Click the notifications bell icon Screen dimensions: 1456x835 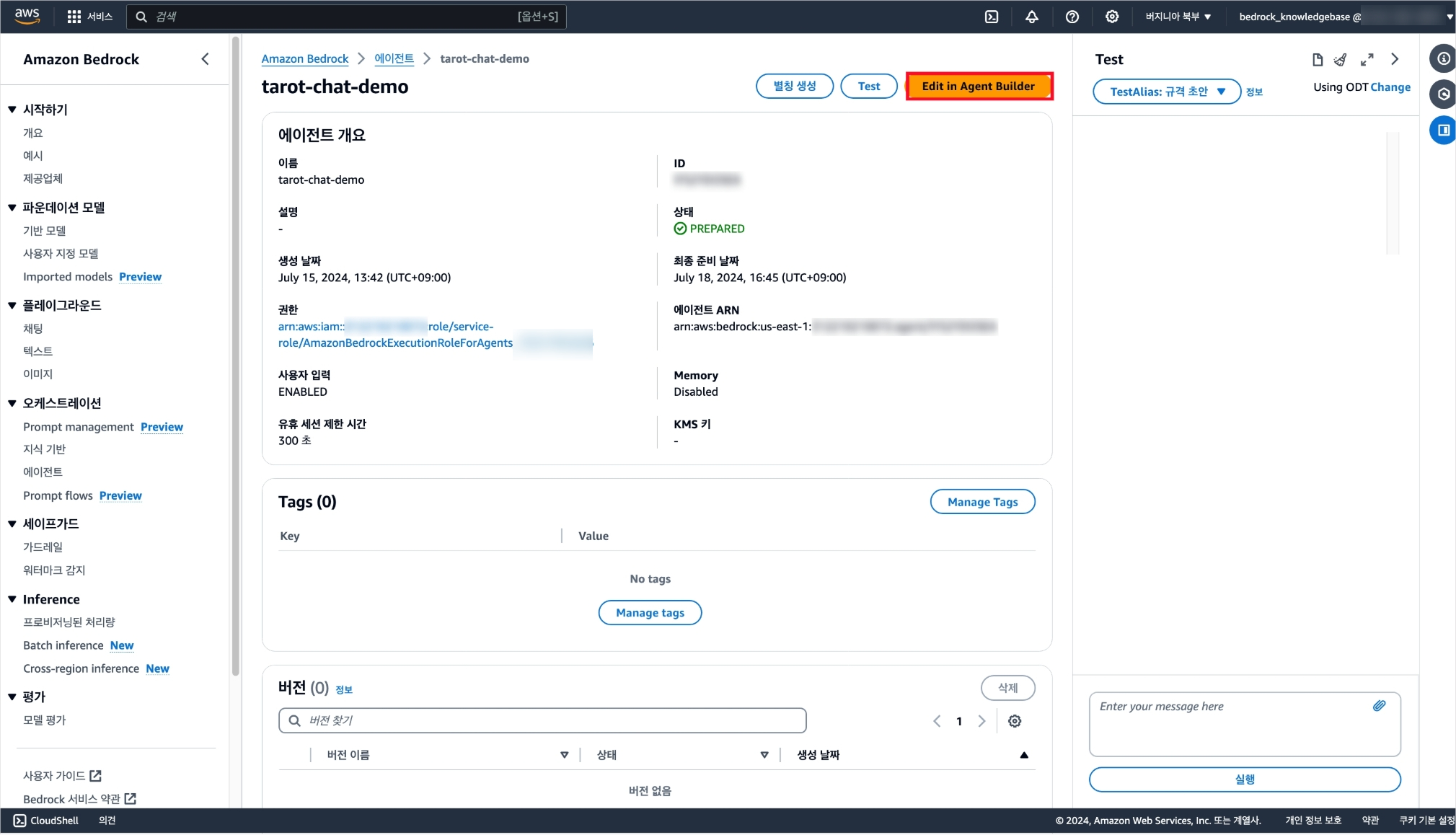click(1032, 17)
